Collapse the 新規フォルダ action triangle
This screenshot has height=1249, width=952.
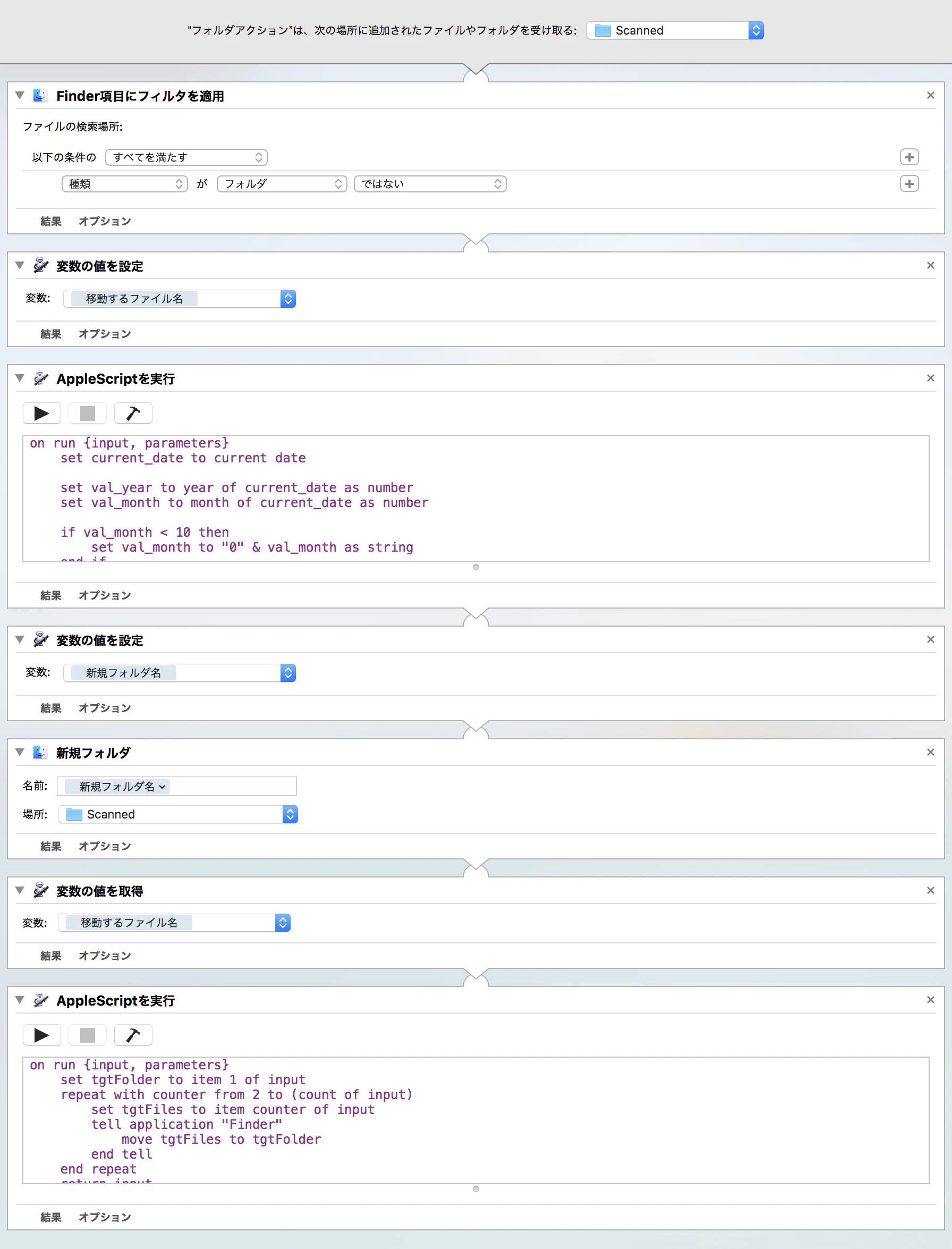[20, 753]
